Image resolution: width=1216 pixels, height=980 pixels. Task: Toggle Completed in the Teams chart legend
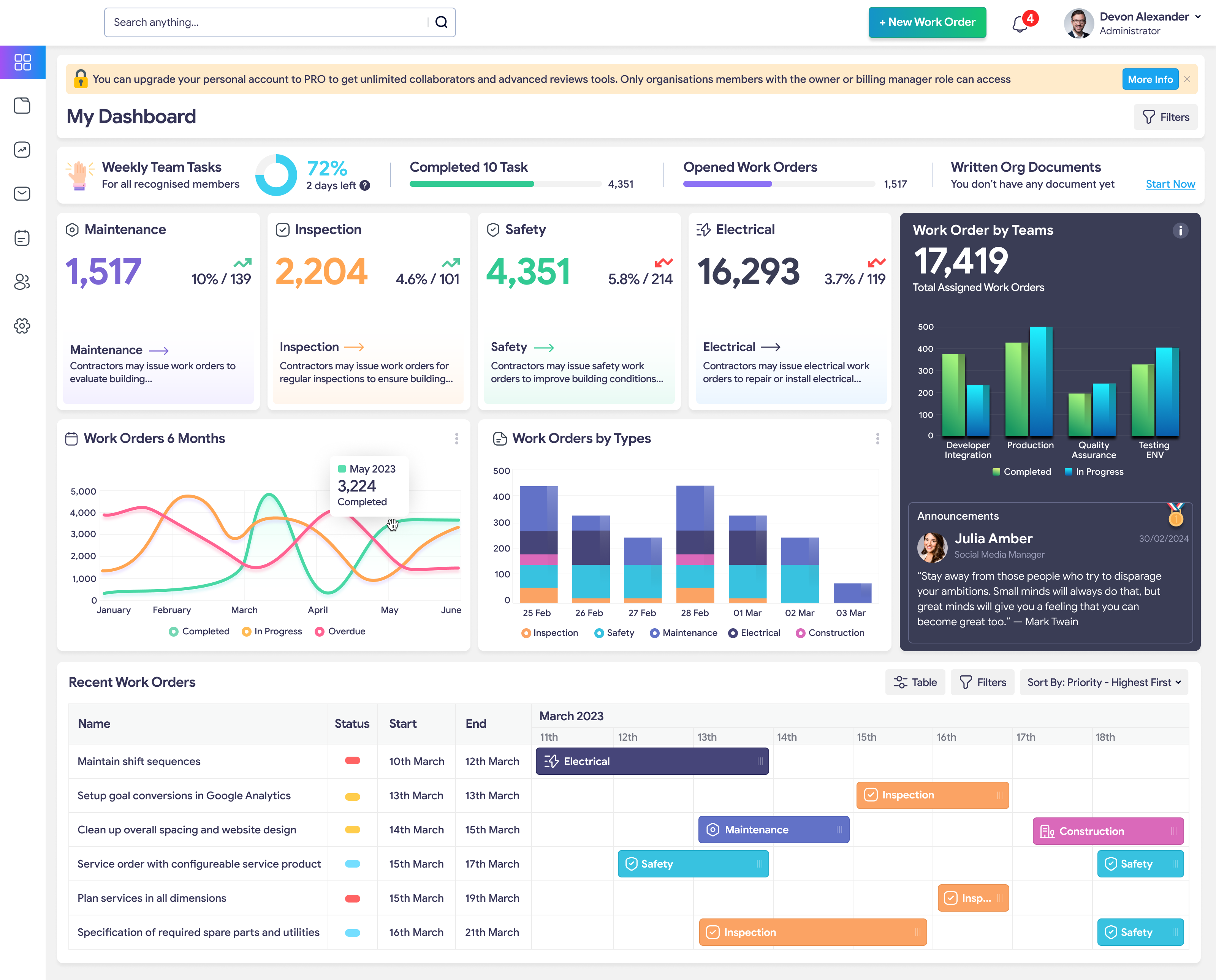(1022, 471)
